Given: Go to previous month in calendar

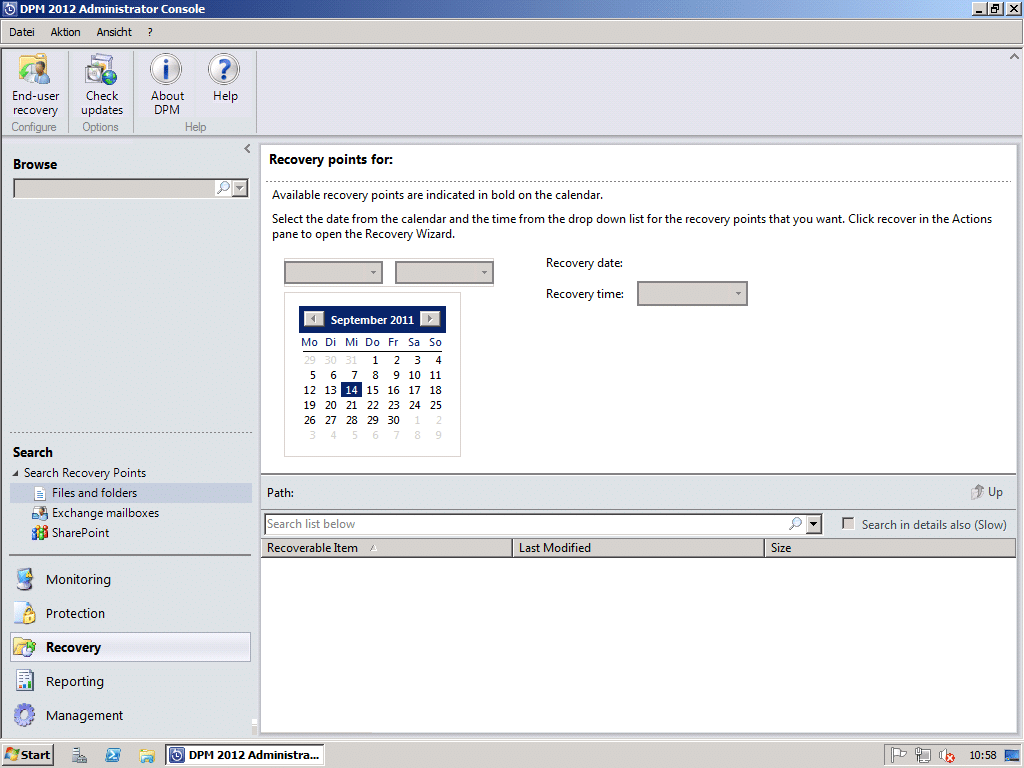Looking at the screenshot, I should tap(313, 319).
